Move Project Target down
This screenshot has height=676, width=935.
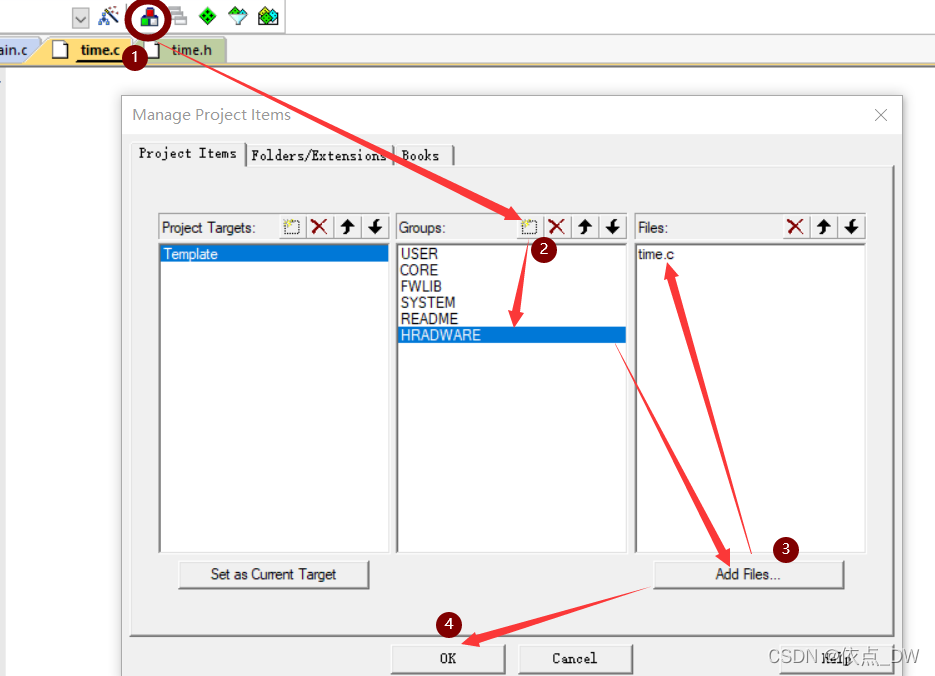point(375,227)
